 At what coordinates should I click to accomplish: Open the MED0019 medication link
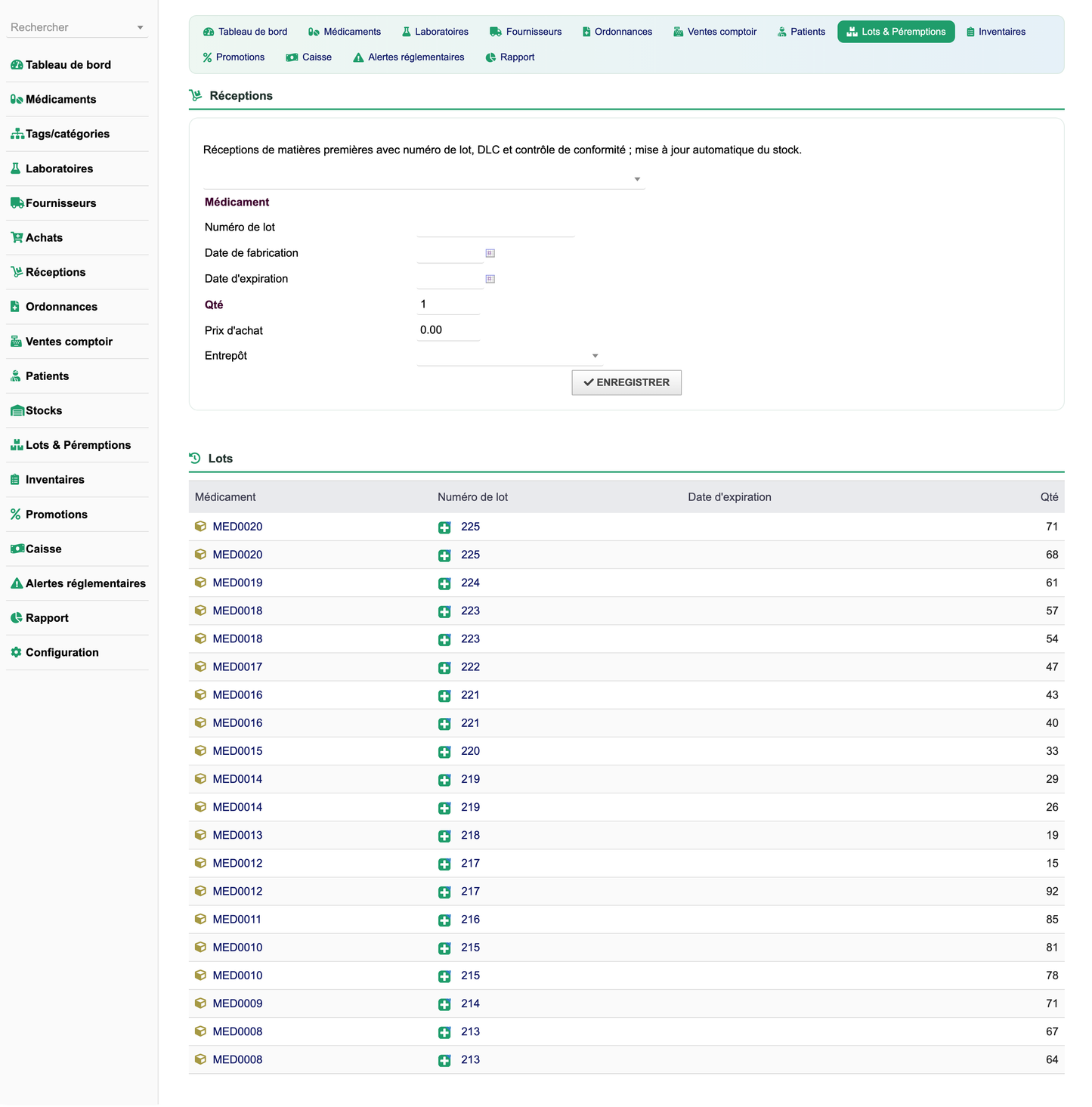pos(237,583)
